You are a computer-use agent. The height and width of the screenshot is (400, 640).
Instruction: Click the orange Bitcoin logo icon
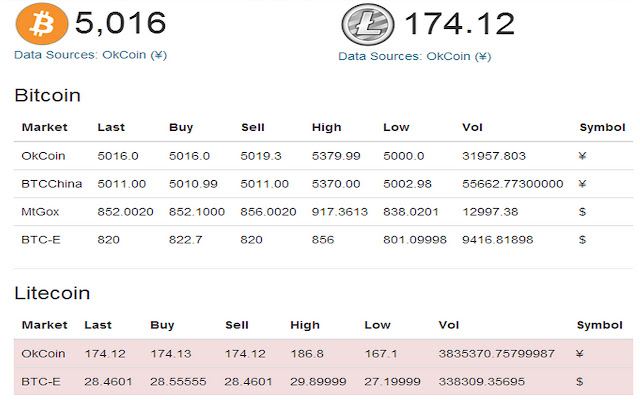(42, 24)
